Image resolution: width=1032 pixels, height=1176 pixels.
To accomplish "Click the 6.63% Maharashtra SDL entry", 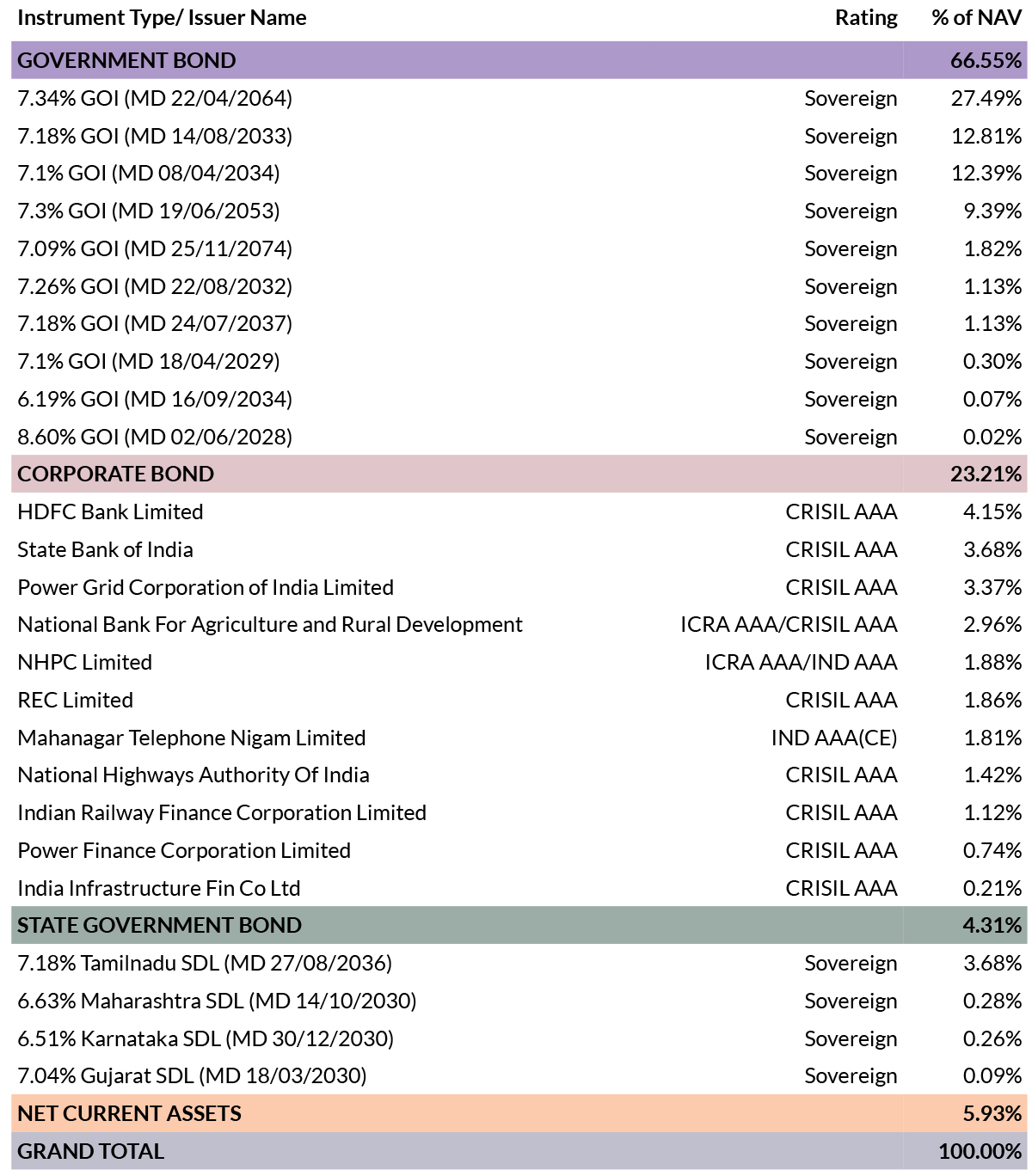I will point(217,1001).
